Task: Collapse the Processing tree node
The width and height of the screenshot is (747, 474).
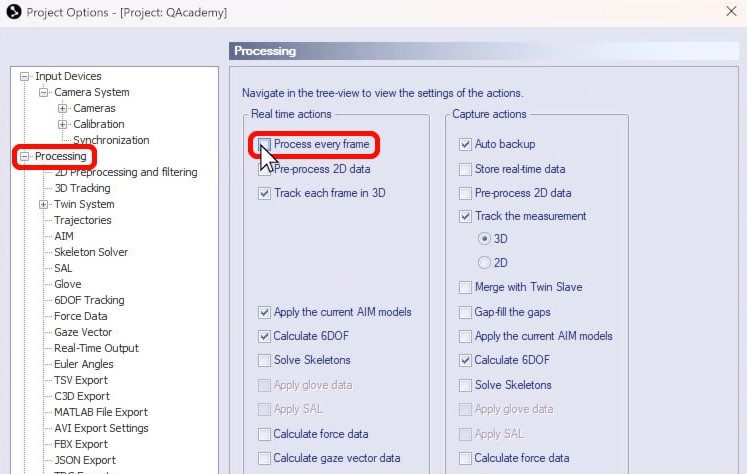Action: [x=25, y=157]
